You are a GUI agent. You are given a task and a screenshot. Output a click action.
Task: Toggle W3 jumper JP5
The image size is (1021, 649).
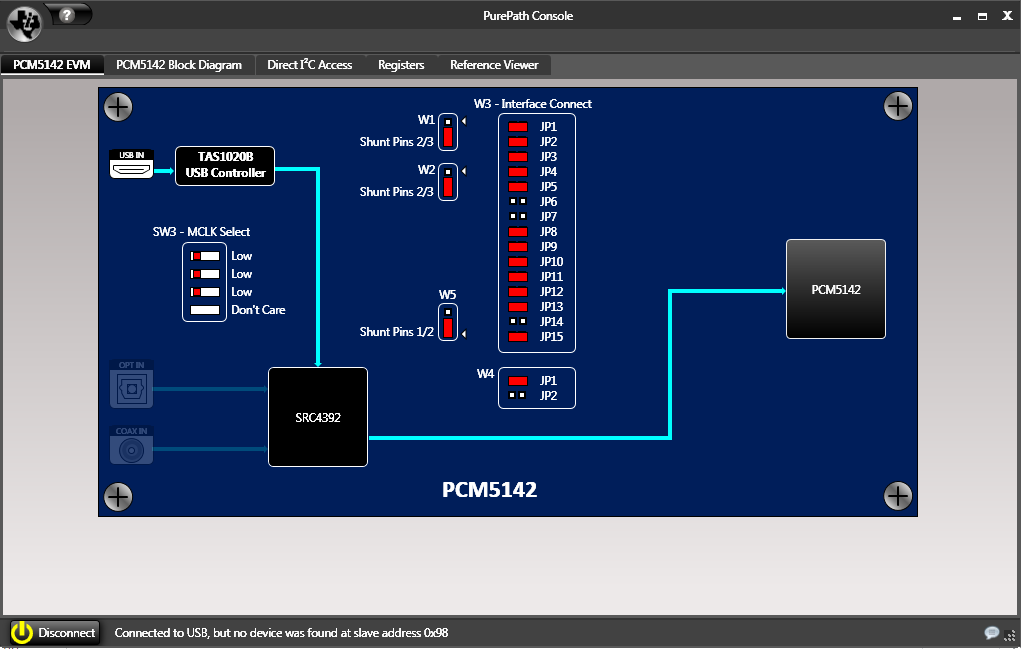click(x=518, y=187)
